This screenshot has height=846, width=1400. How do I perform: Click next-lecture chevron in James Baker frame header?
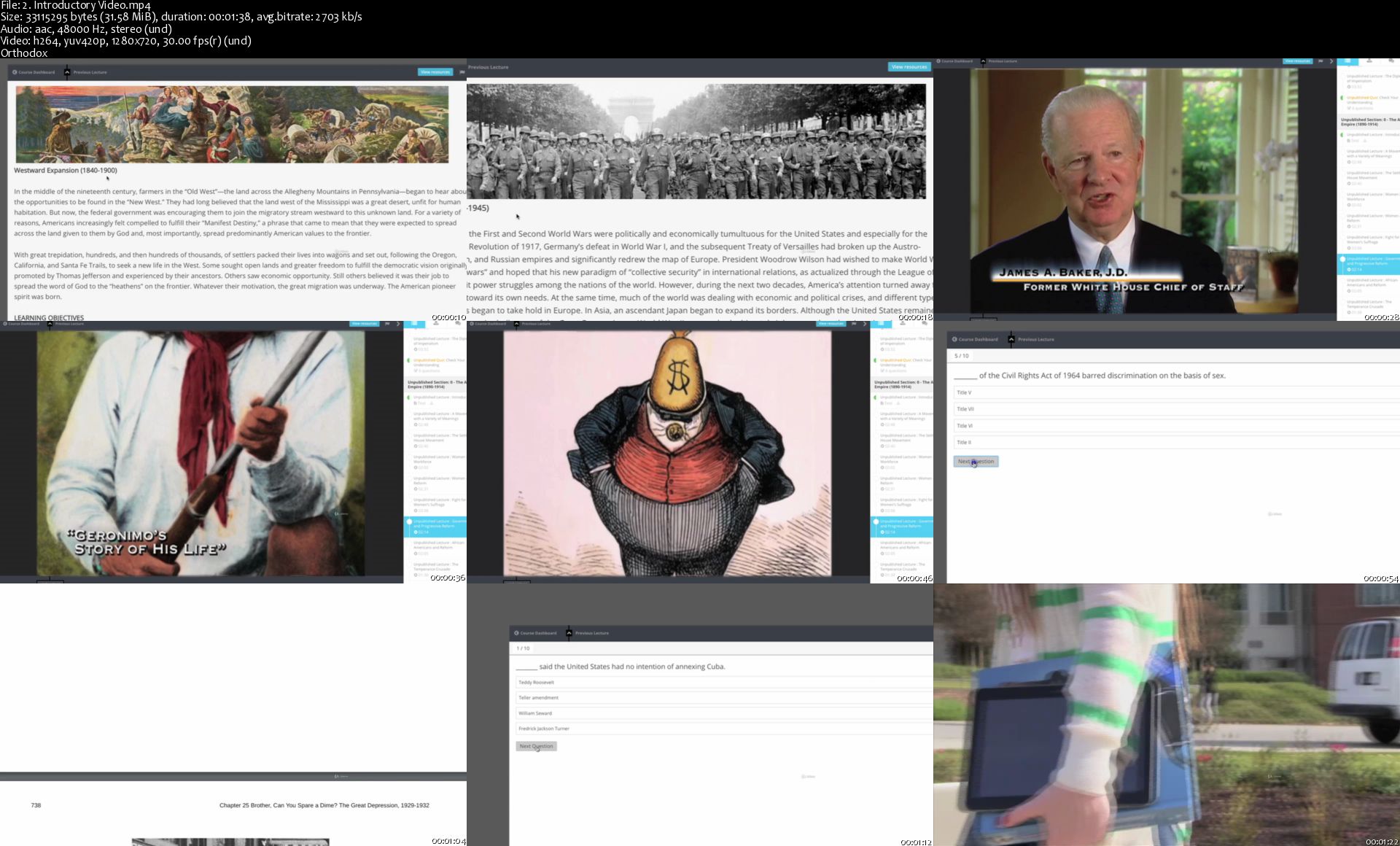coord(1331,61)
